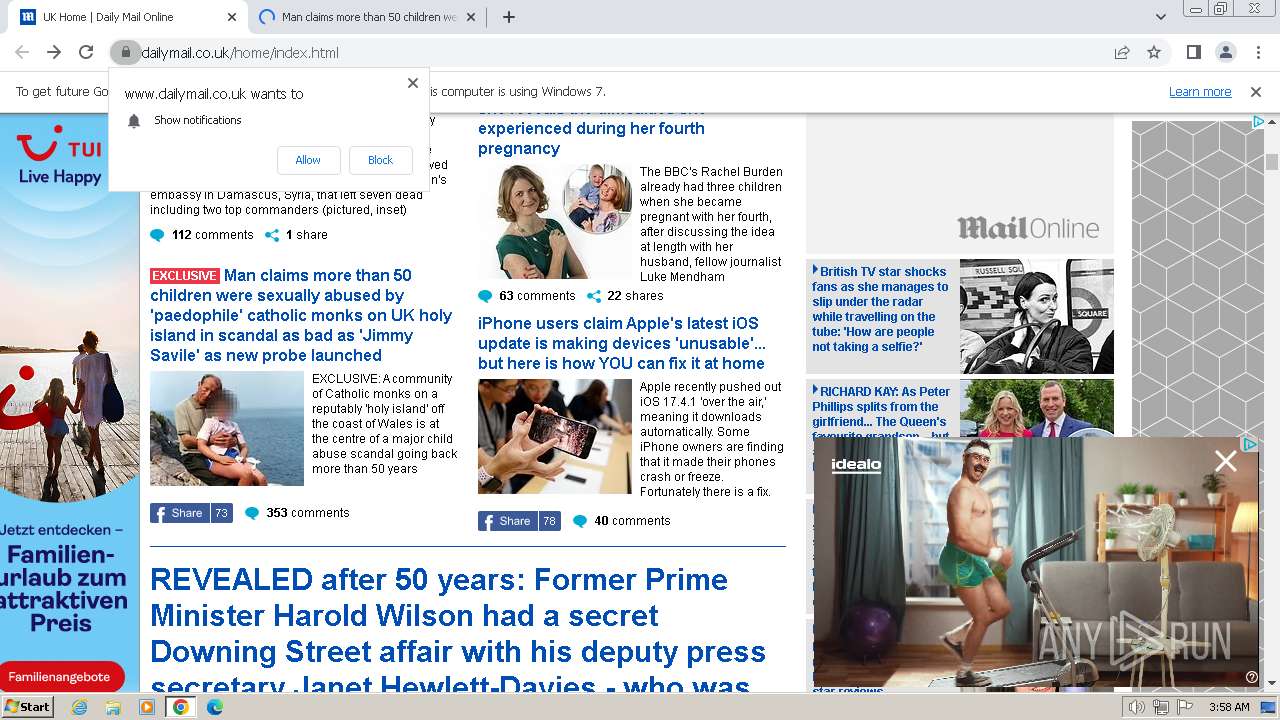
Task: Click the Chrome taskbar icon
Action: tap(180, 707)
